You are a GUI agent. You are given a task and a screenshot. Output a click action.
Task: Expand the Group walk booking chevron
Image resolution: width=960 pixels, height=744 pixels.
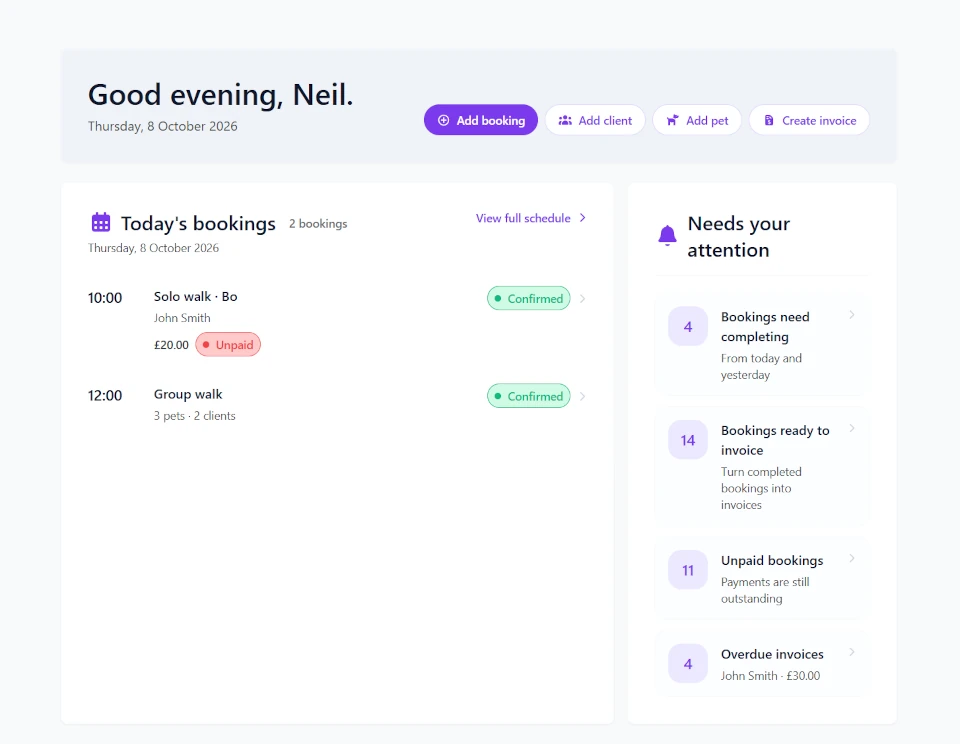click(582, 396)
